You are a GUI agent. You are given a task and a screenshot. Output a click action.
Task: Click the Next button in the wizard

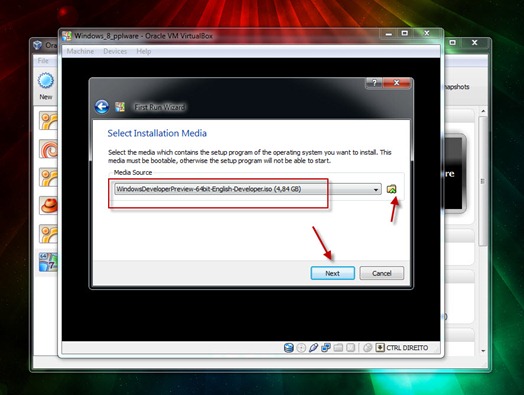333,273
